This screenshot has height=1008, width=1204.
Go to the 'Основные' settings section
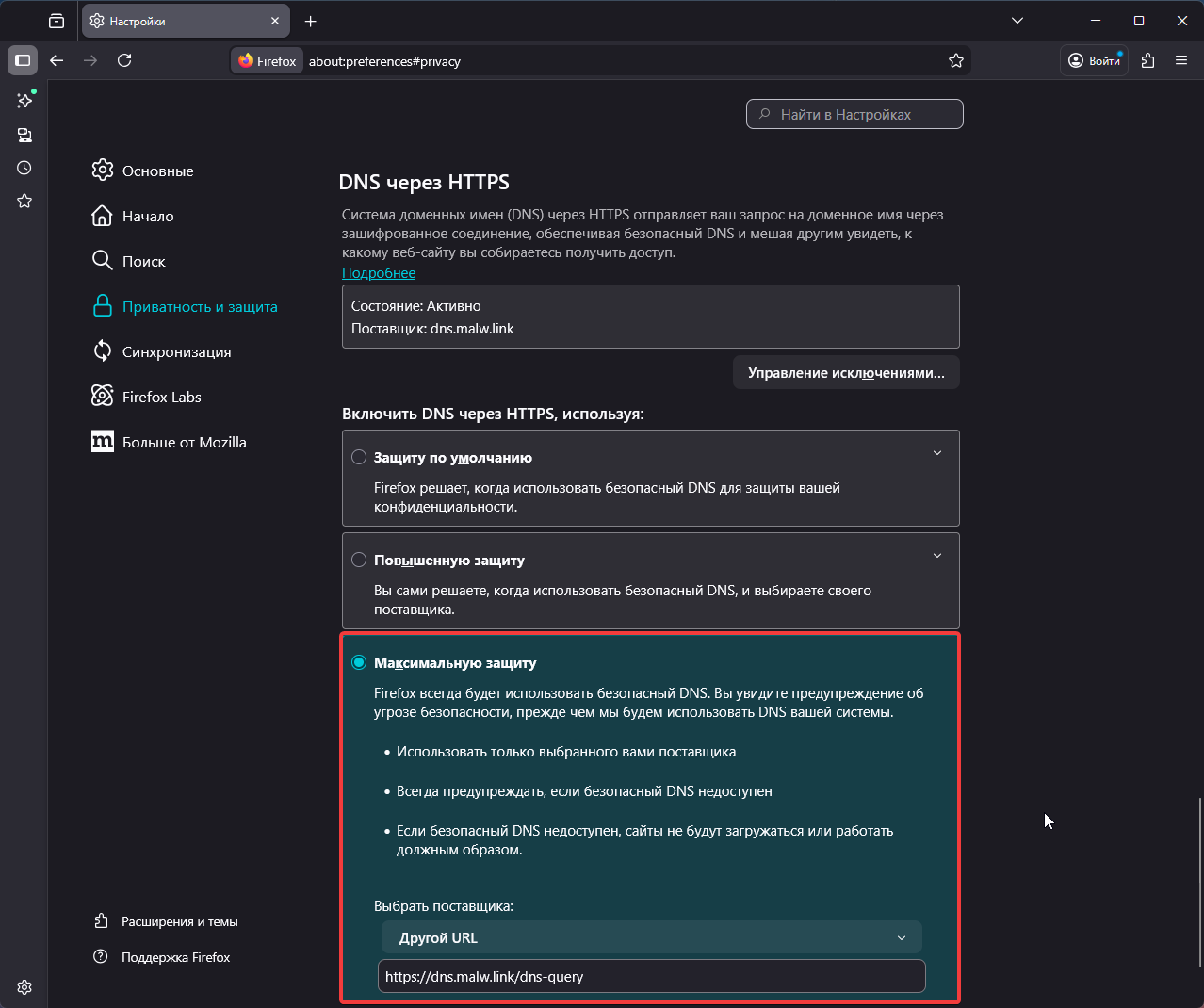coord(157,171)
